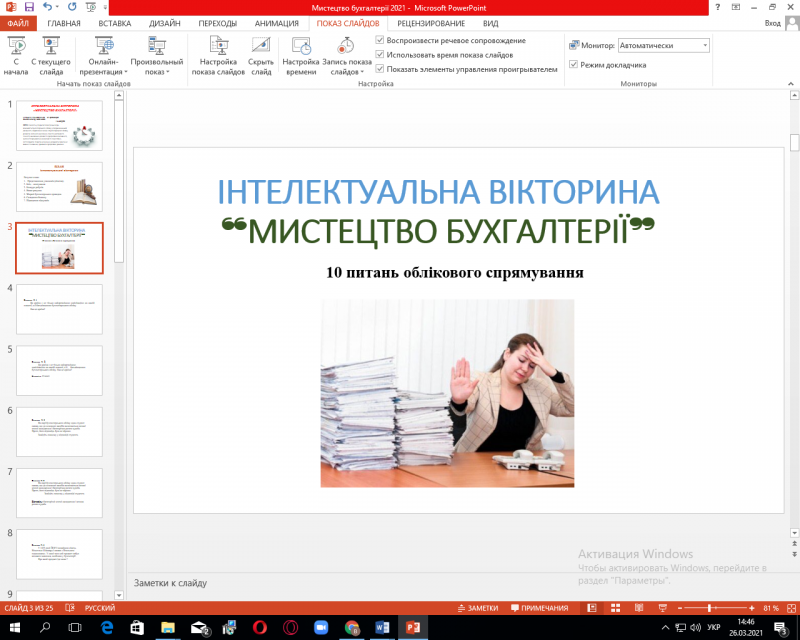Screen dimensions: 800x640
Task: Open Zoom app in taskbar
Action: point(321,627)
